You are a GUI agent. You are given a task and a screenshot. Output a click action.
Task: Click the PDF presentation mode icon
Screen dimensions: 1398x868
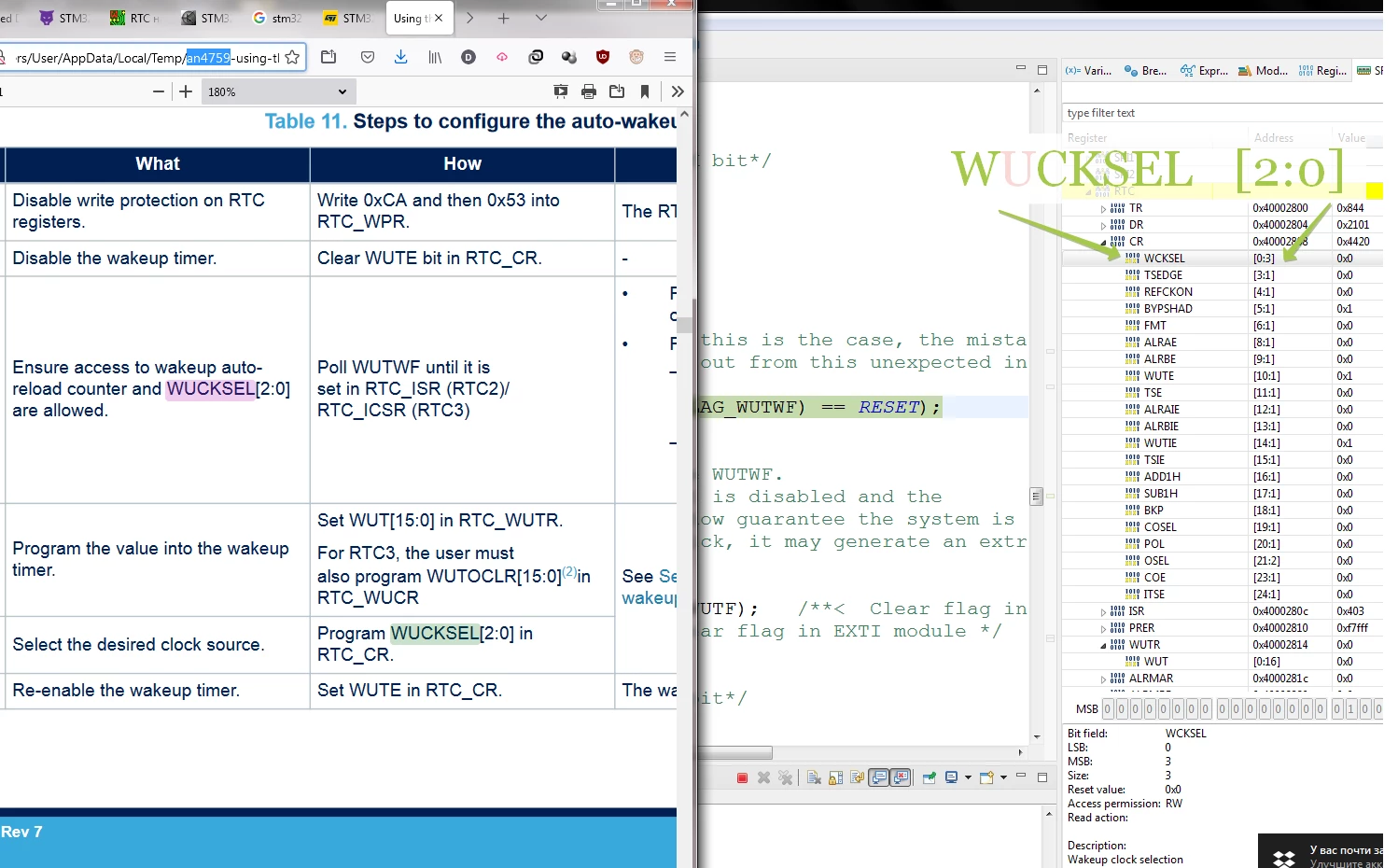click(x=561, y=91)
